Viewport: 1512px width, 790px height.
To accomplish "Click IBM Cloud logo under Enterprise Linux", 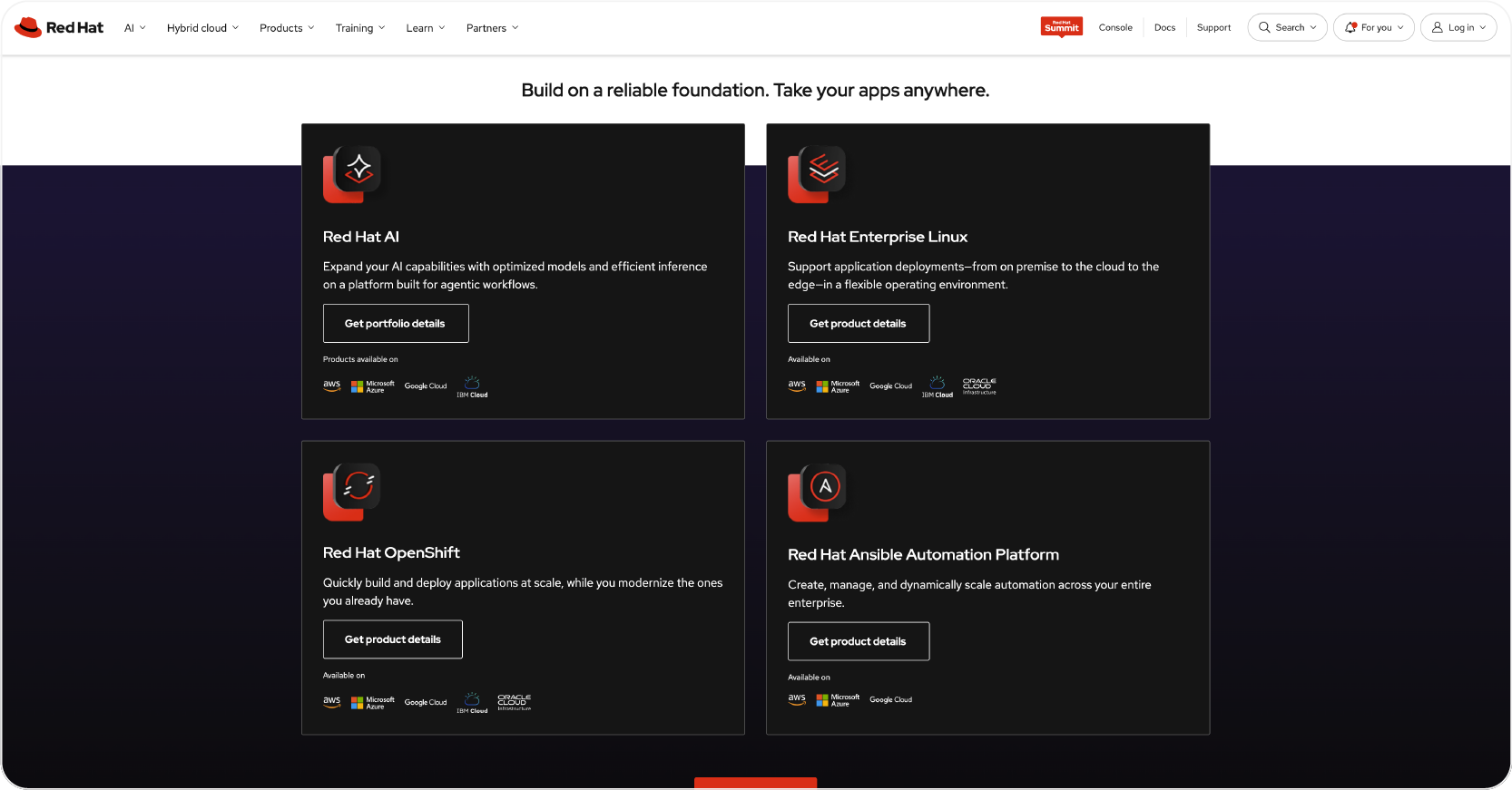I will tap(938, 387).
